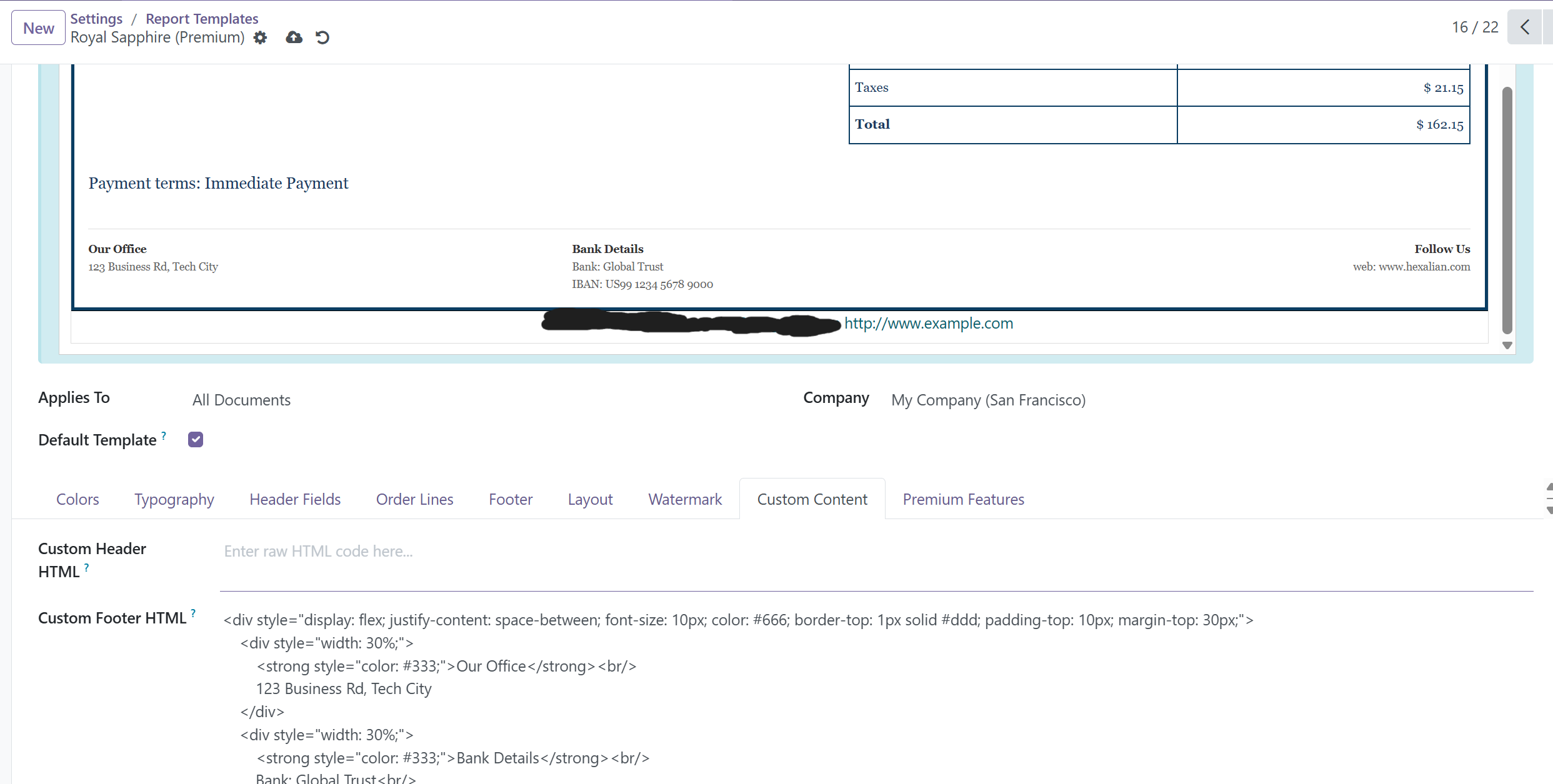Image resolution: width=1553 pixels, height=784 pixels.
Task: Click the Royal Sapphire (Premium) record title
Action: 157,37
